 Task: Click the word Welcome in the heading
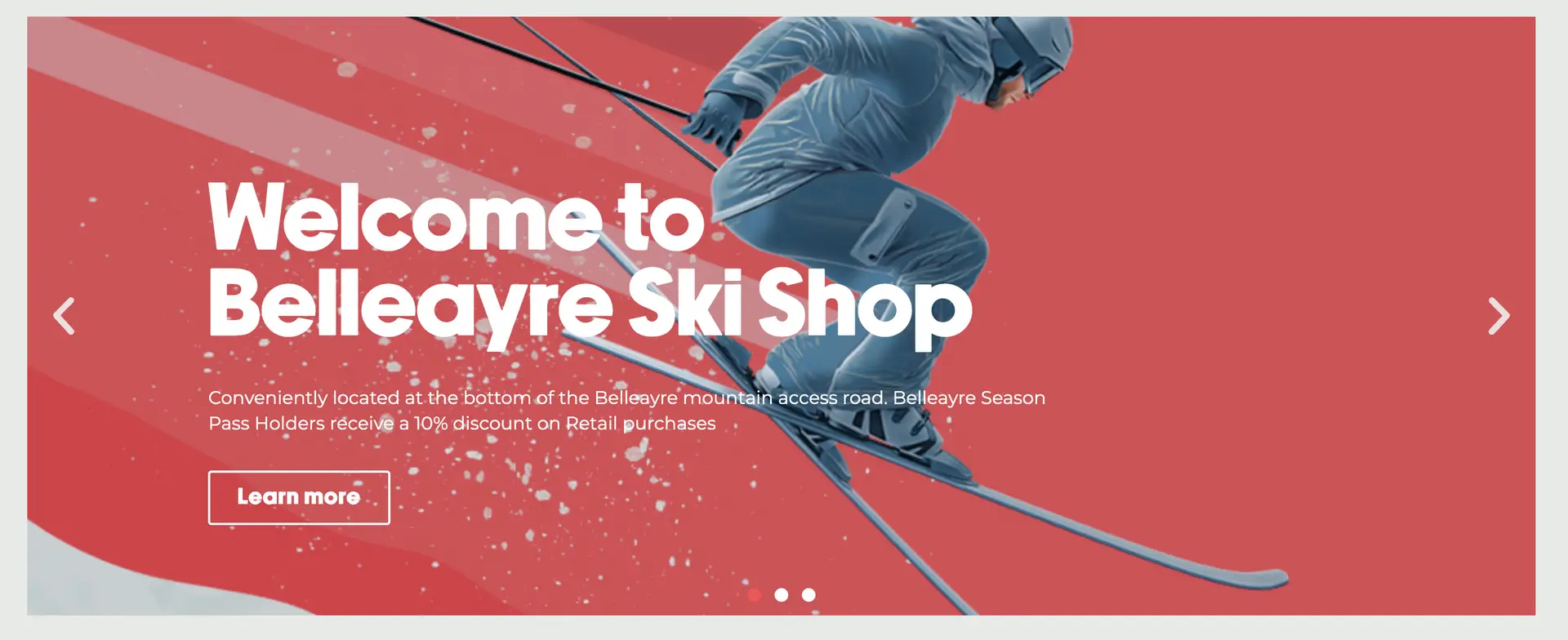coord(404,217)
